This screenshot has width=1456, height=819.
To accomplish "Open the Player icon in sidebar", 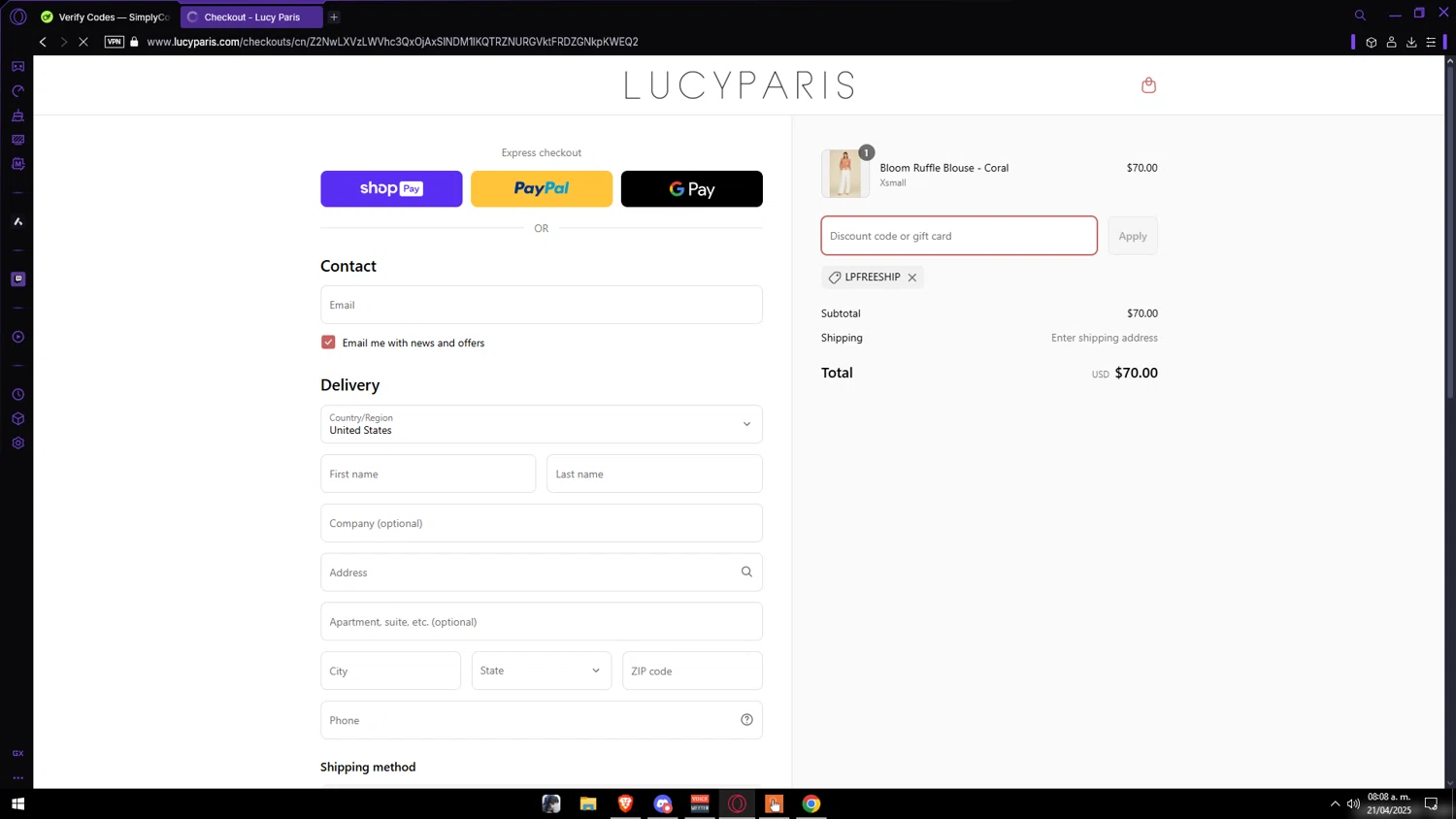I will (17, 337).
